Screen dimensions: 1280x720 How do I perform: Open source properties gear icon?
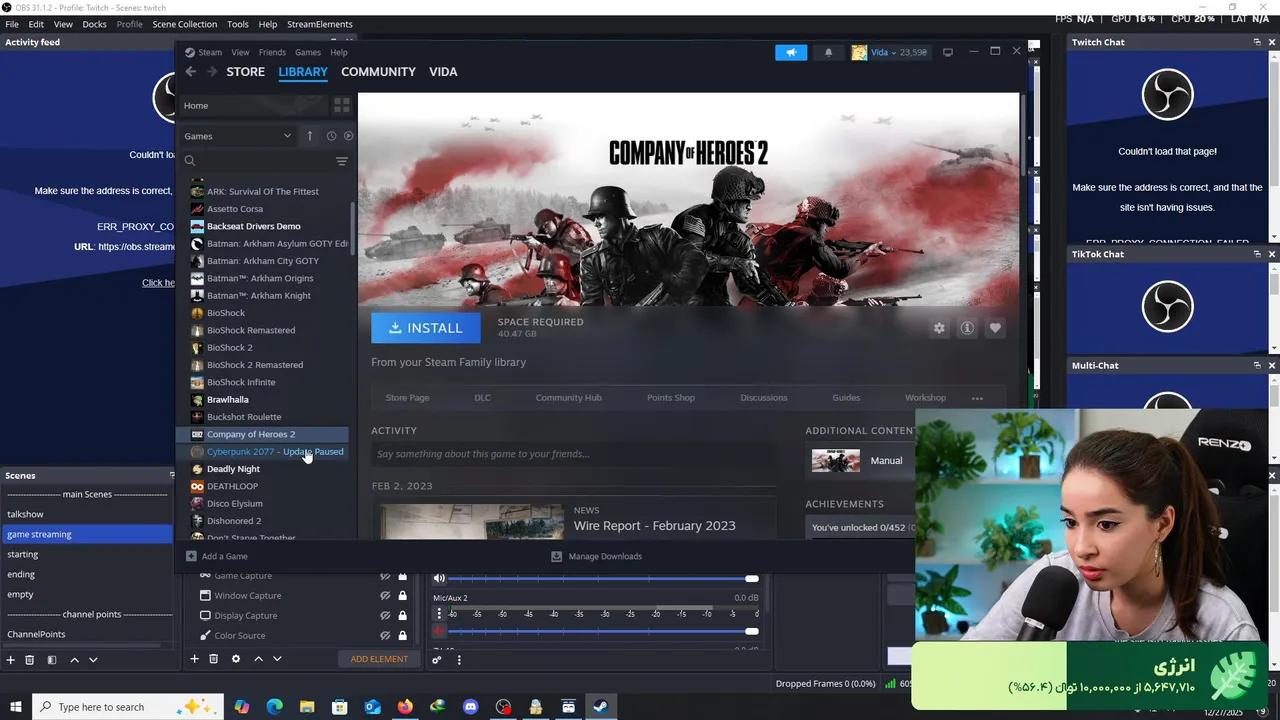click(236, 659)
